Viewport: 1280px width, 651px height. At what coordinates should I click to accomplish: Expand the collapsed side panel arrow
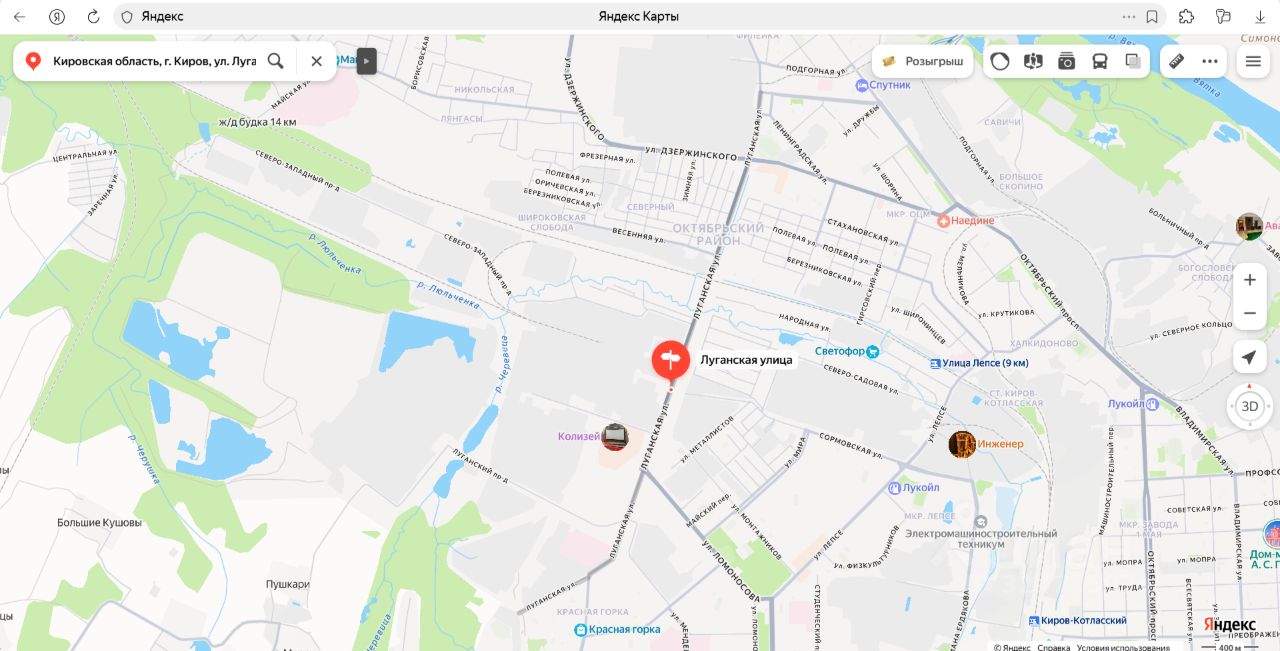point(366,61)
